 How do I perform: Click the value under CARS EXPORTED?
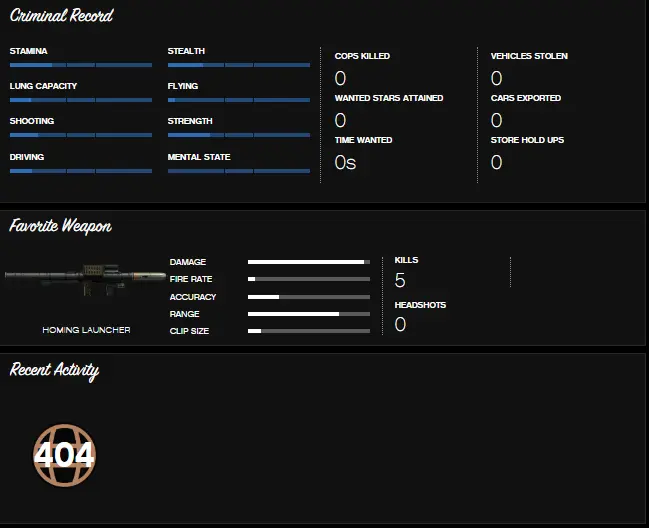[x=496, y=120]
